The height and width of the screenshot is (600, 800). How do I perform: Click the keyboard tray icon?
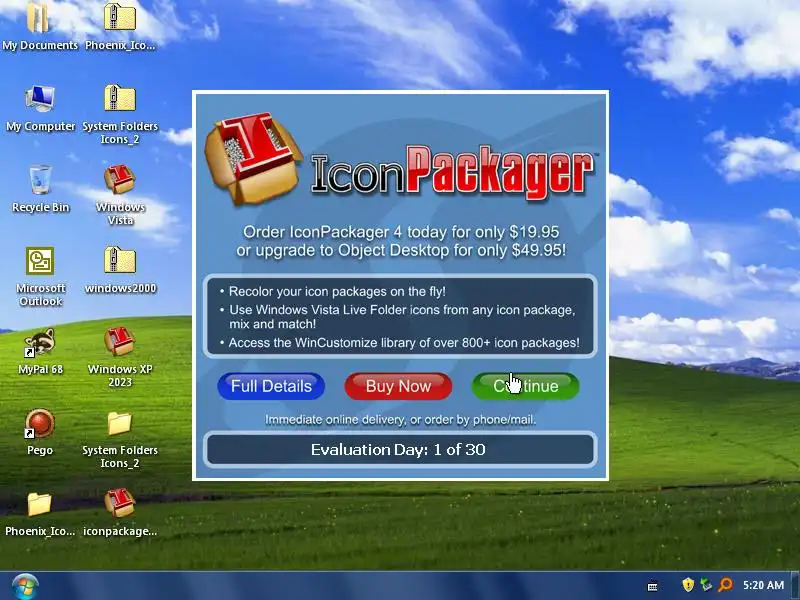653,586
